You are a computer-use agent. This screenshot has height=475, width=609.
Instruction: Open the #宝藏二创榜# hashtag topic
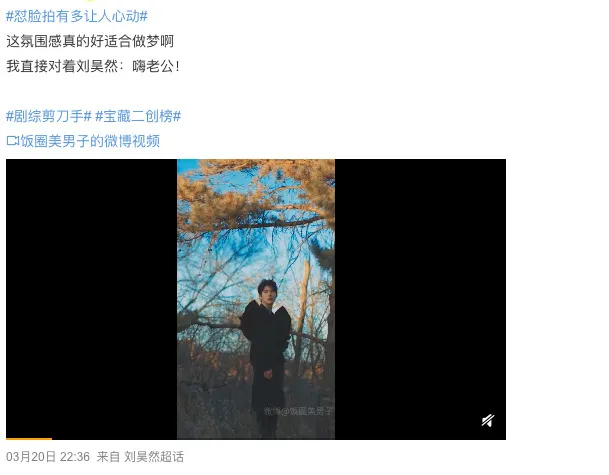tap(138, 116)
